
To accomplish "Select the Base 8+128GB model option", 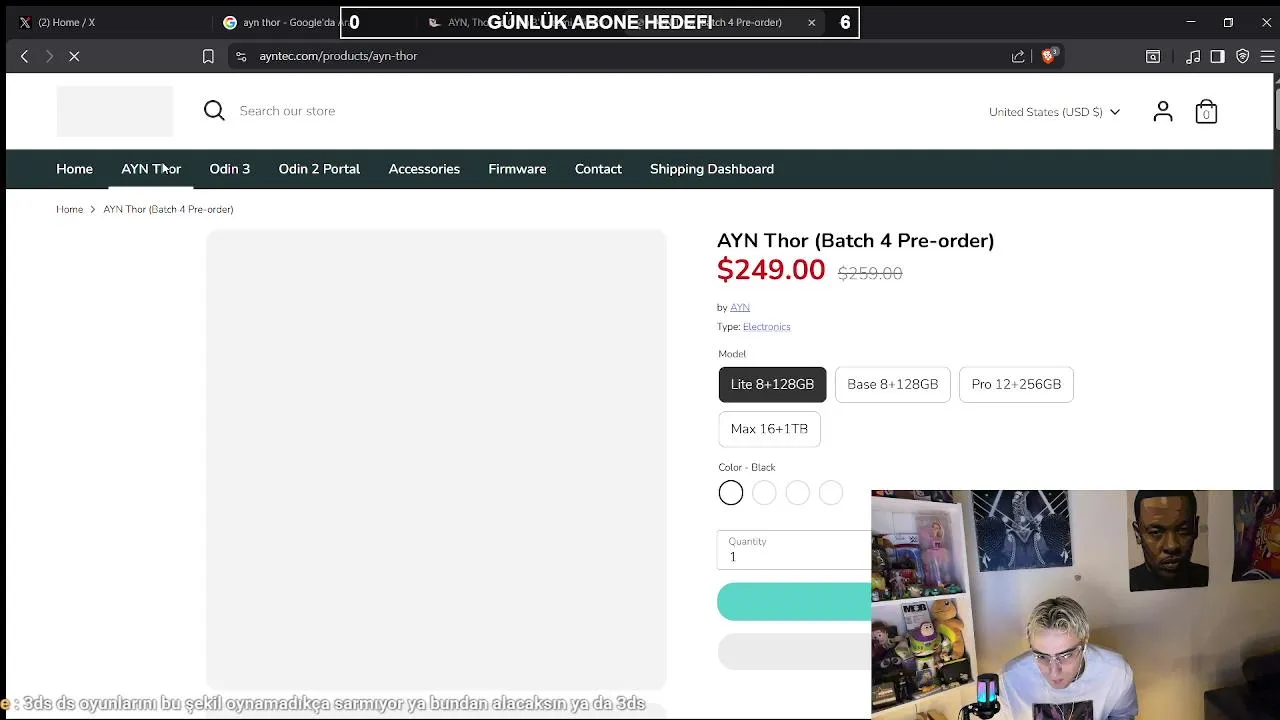I will click(892, 384).
